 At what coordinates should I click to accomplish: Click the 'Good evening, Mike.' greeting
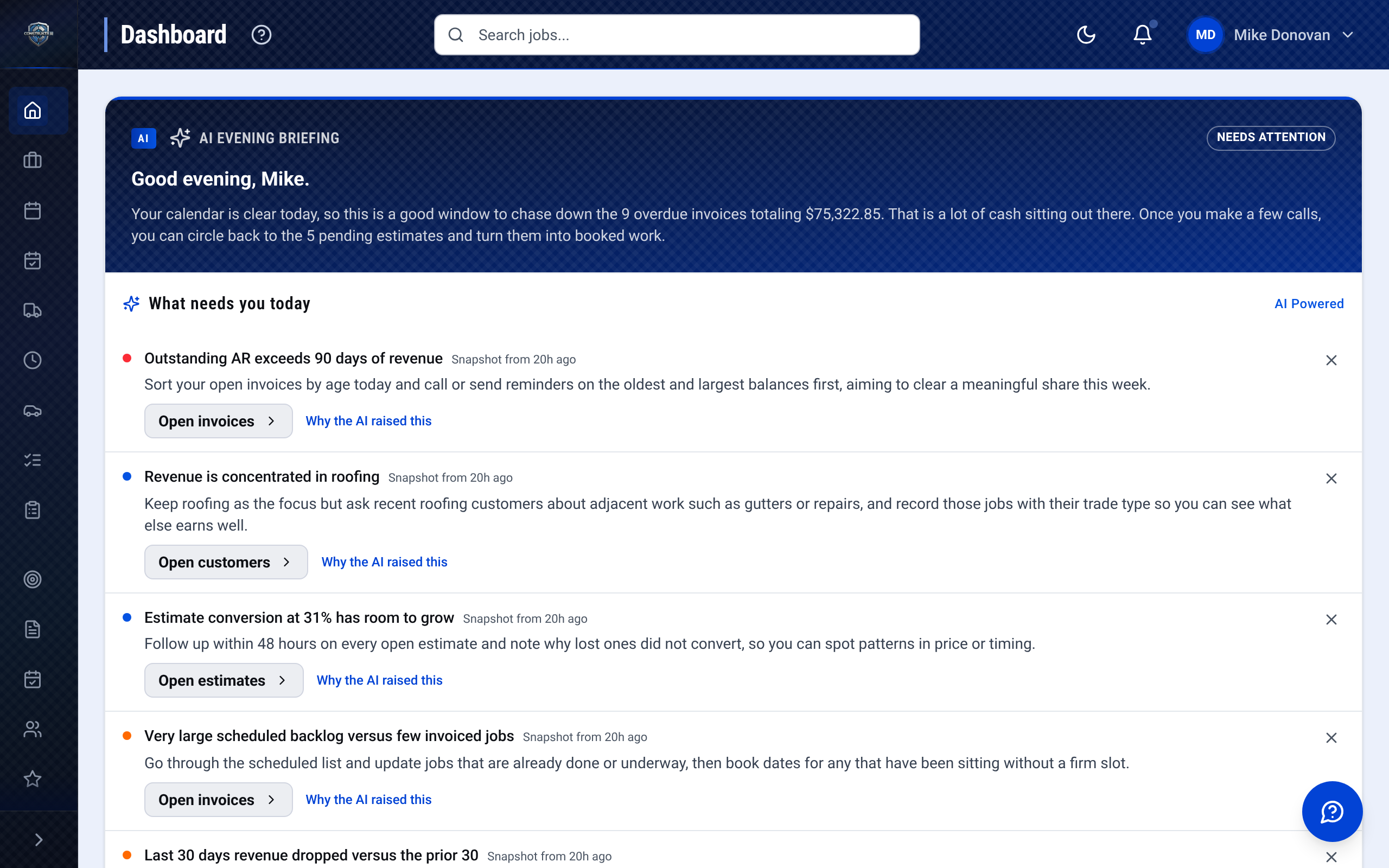click(x=220, y=179)
